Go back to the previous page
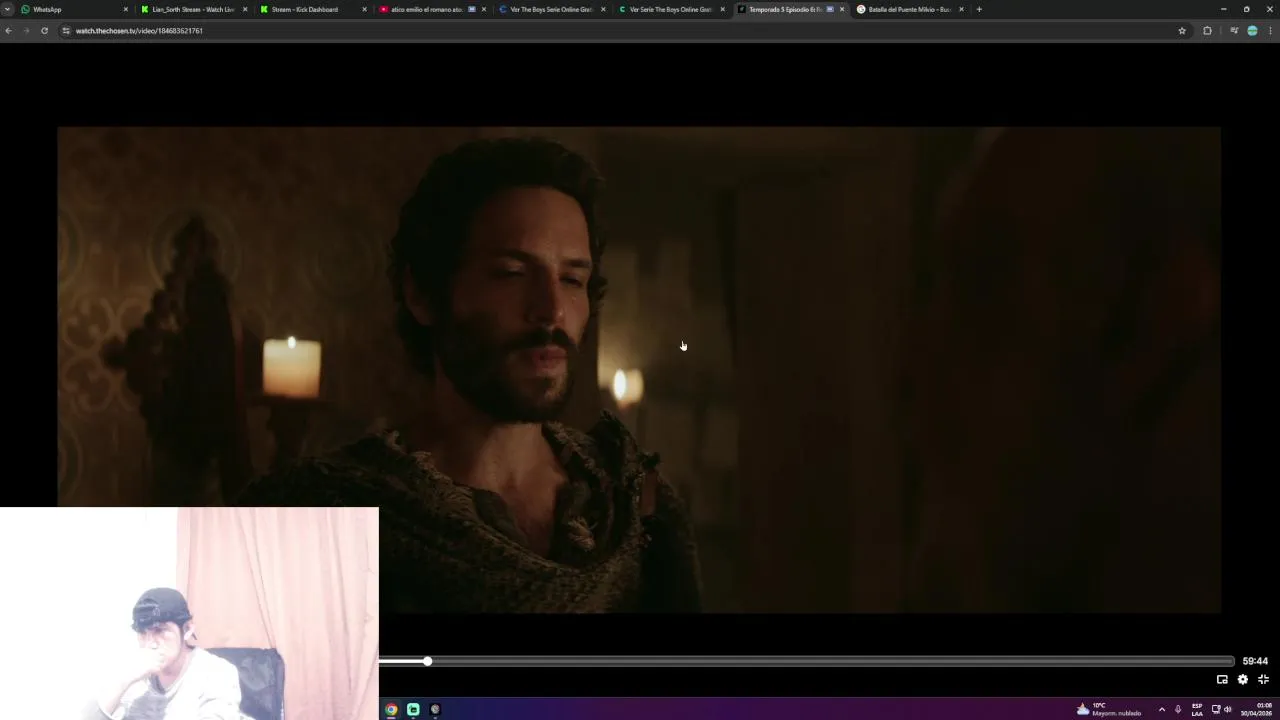Image resolution: width=1280 pixels, height=720 pixels. [x=8, y=31]
